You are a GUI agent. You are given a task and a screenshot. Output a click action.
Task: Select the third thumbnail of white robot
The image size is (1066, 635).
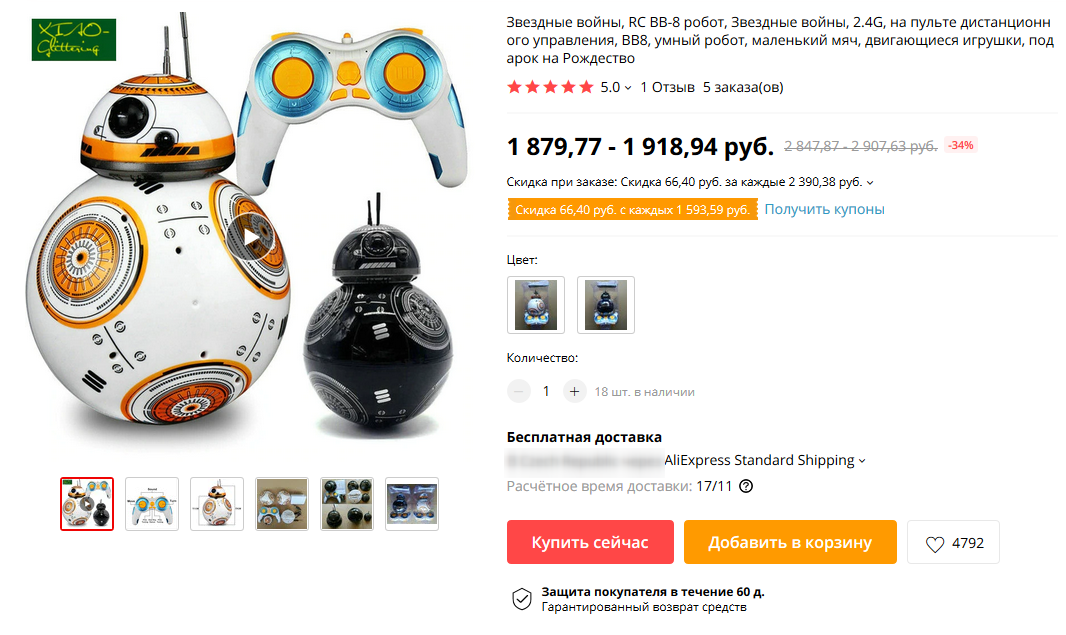[217, 504]
